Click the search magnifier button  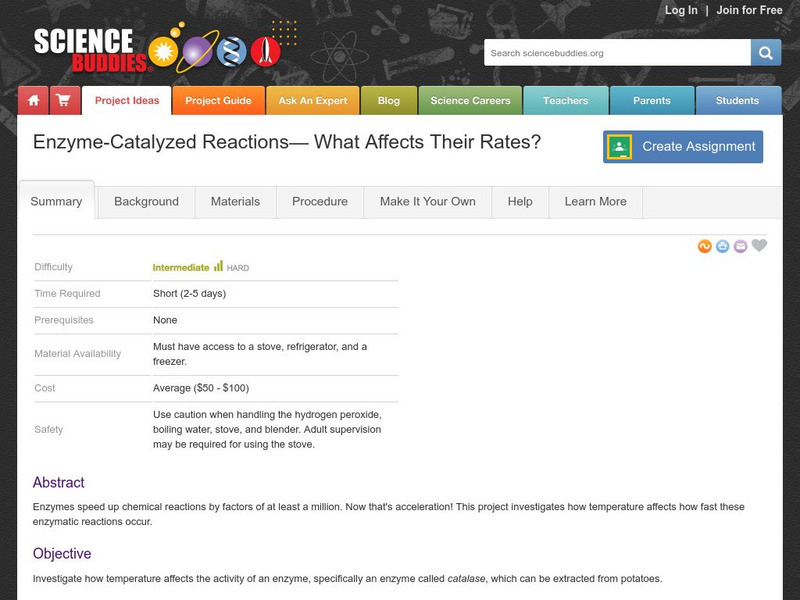766,53
